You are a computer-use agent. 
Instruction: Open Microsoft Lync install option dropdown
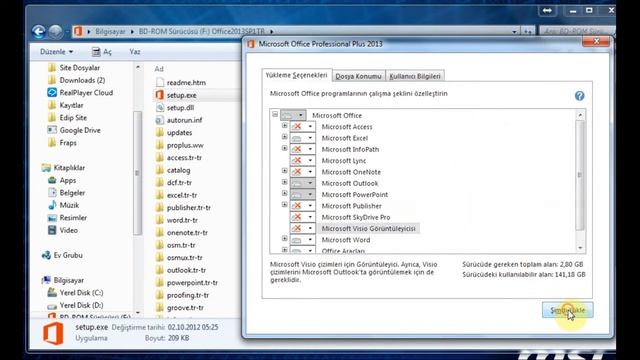302,160
